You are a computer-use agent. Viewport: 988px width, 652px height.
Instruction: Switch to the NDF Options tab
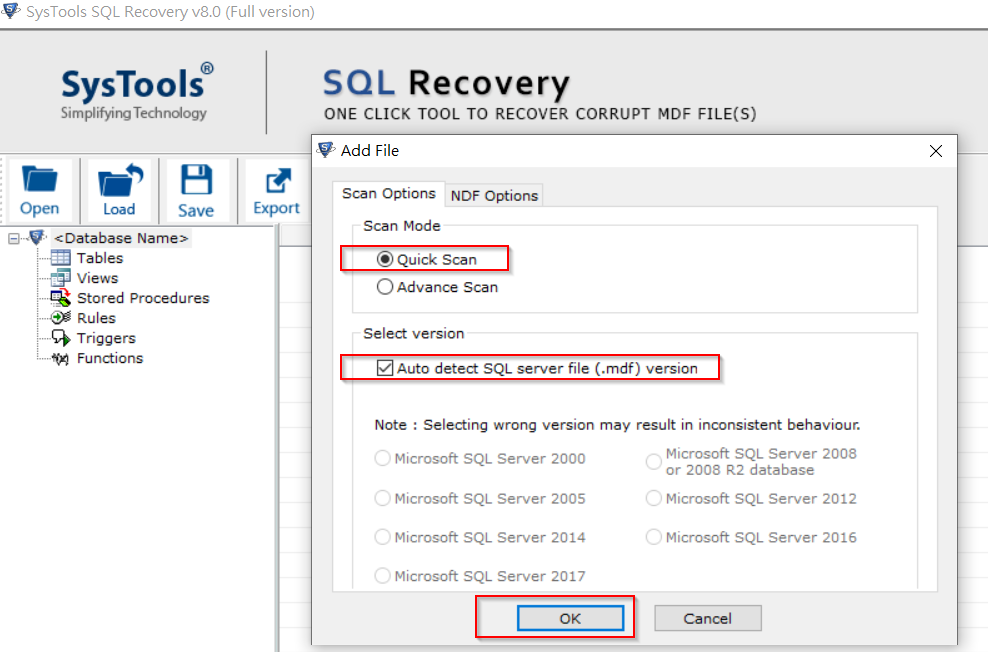(x=494, y=196)
